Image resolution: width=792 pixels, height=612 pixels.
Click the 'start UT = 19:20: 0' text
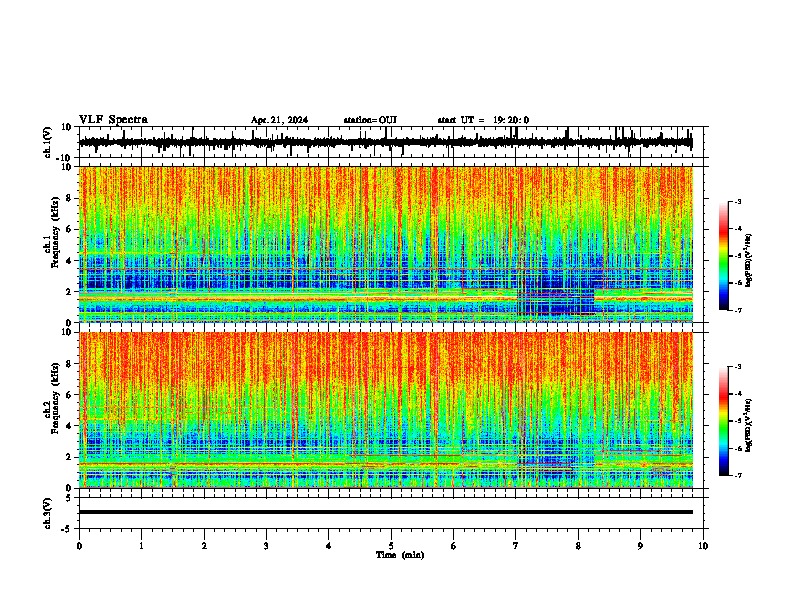click(483, 120)
